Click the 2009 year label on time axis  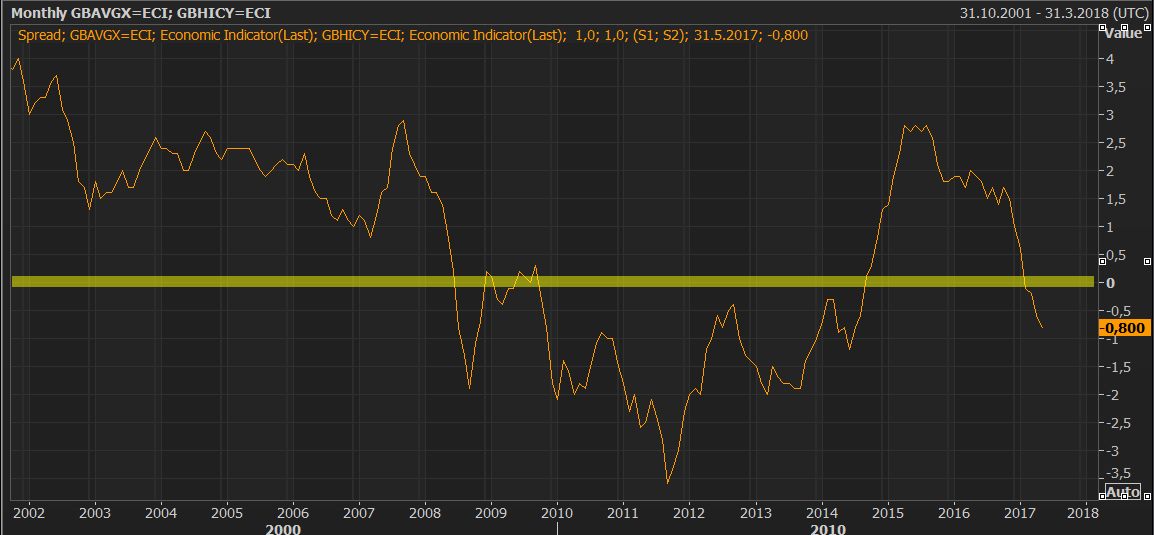490,512
